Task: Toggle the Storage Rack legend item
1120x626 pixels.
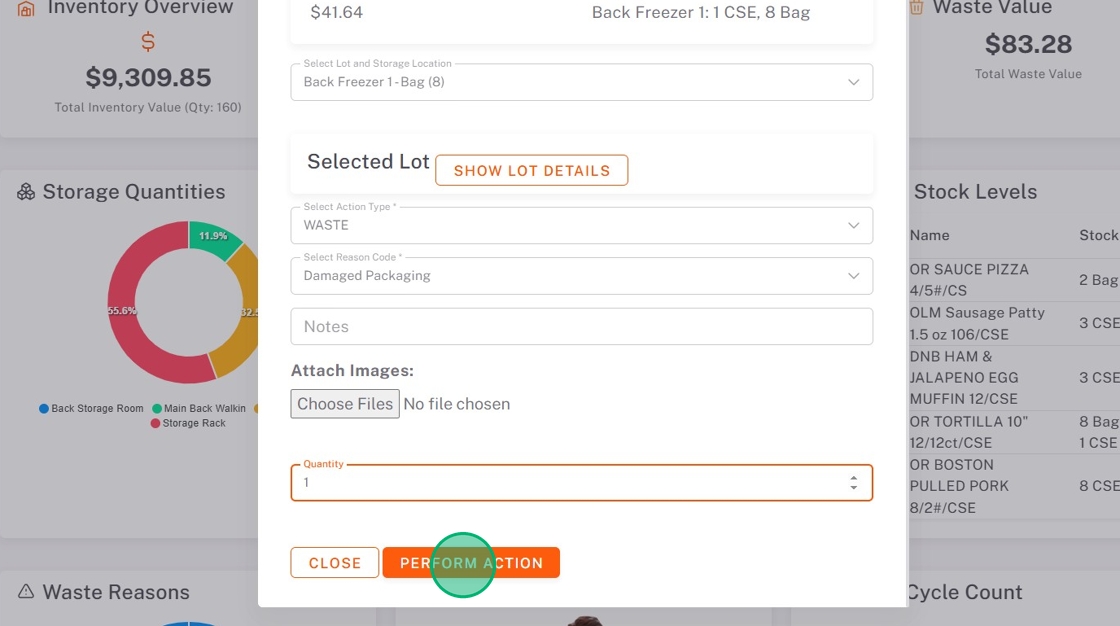Action: [x=188, y=423]
